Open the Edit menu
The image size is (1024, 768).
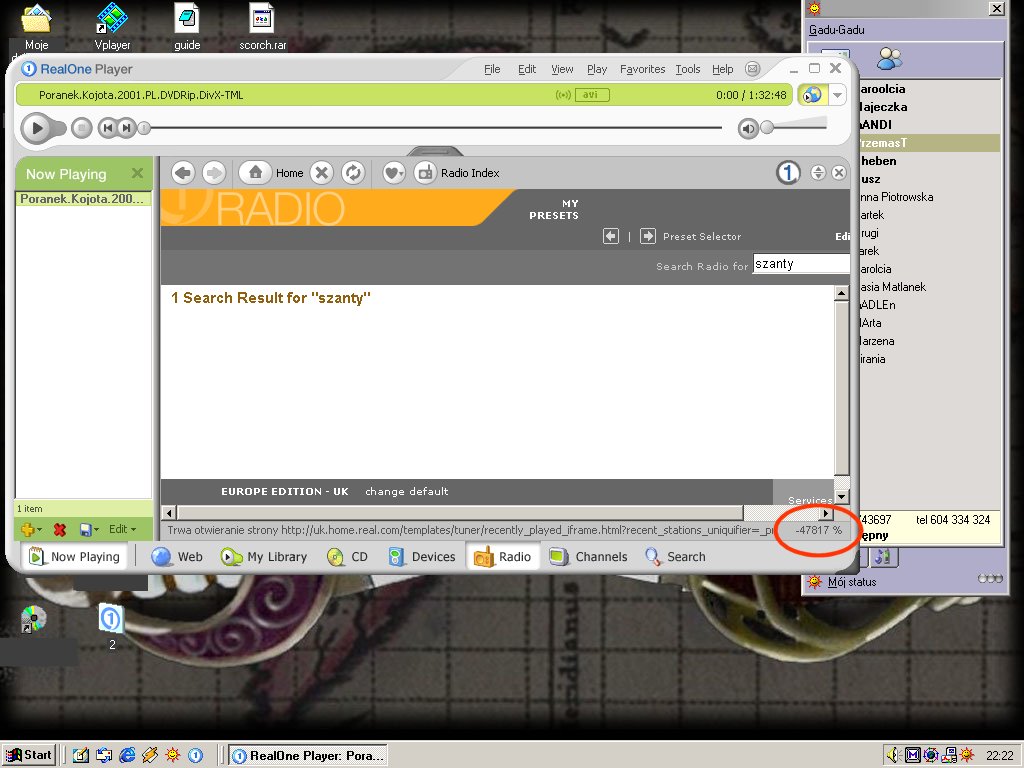pos(526,69)
